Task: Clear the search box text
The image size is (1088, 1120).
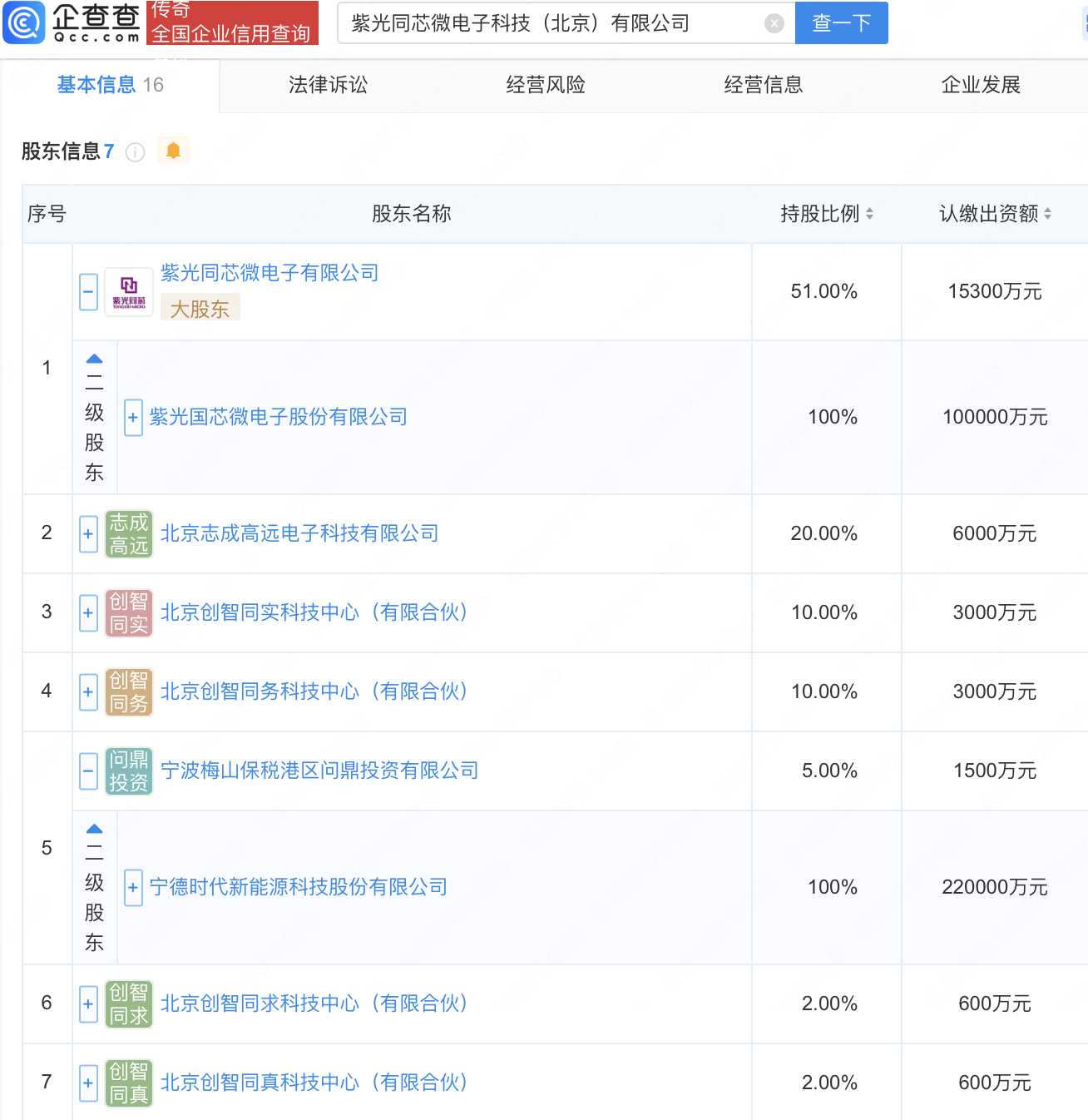Action: tap(774, 23)
